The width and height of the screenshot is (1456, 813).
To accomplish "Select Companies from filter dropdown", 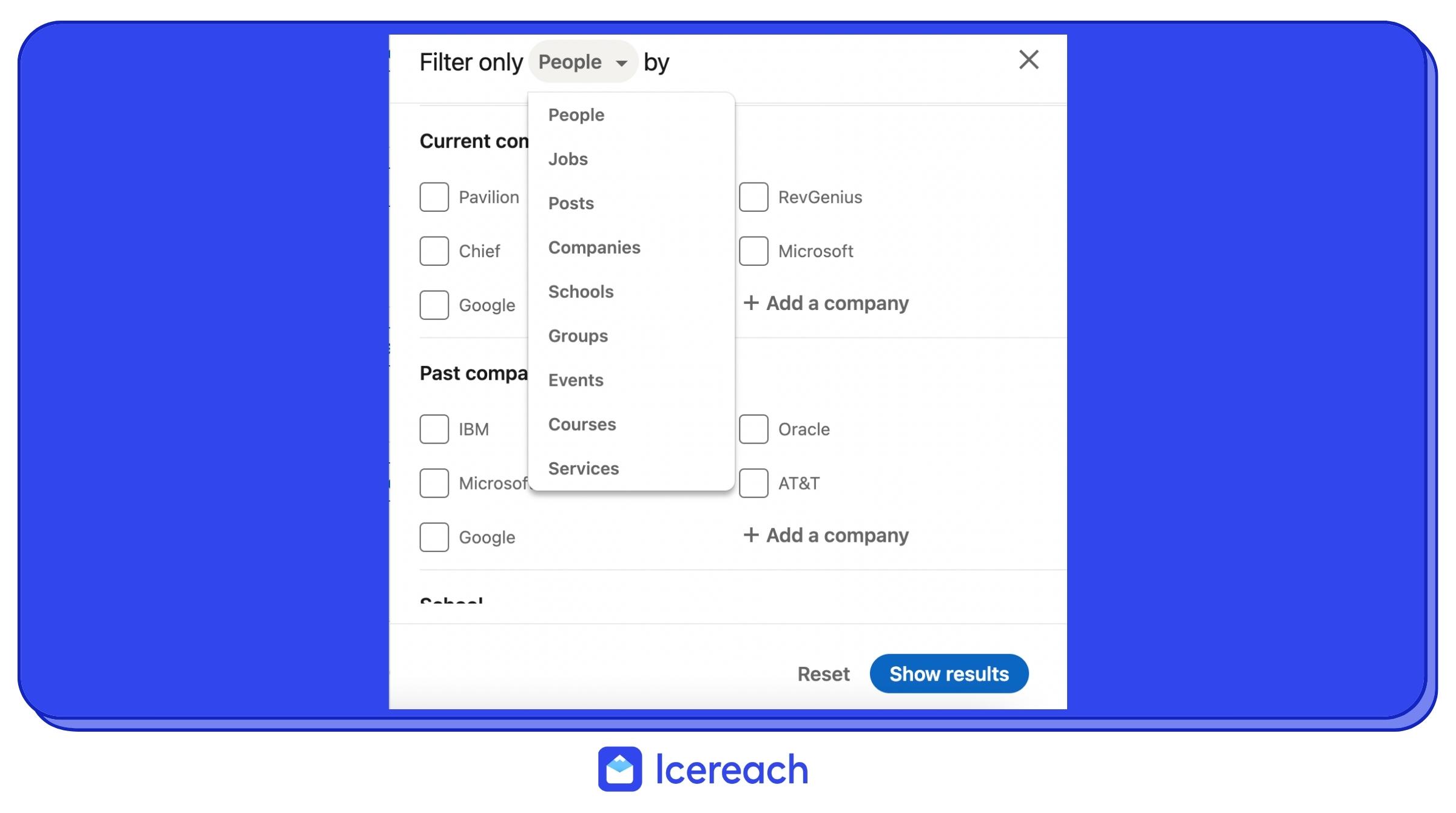I will pyautogui.click(x=594, y=247).
